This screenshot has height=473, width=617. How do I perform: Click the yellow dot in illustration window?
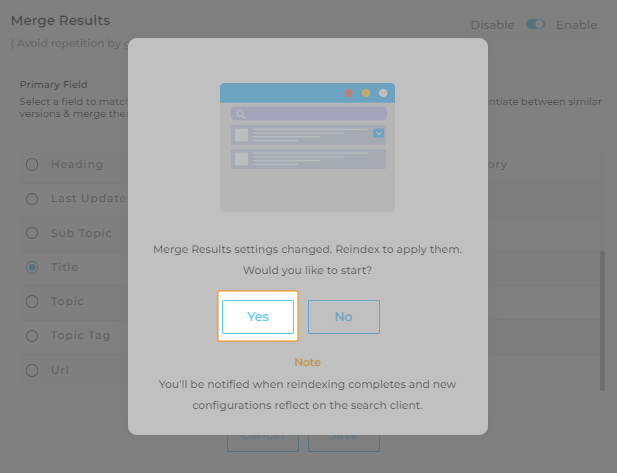click(365, 93)
